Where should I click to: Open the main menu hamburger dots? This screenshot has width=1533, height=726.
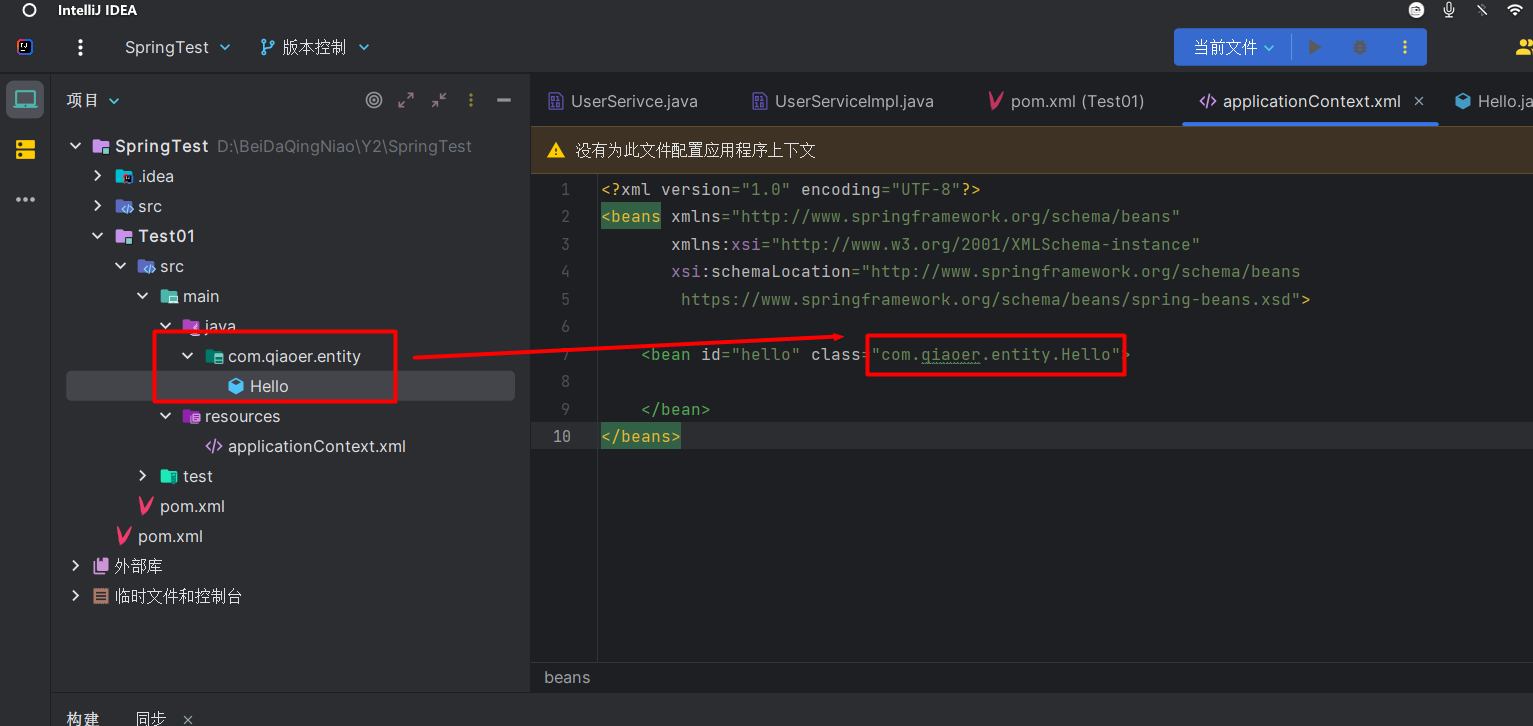tap(81, 47)
